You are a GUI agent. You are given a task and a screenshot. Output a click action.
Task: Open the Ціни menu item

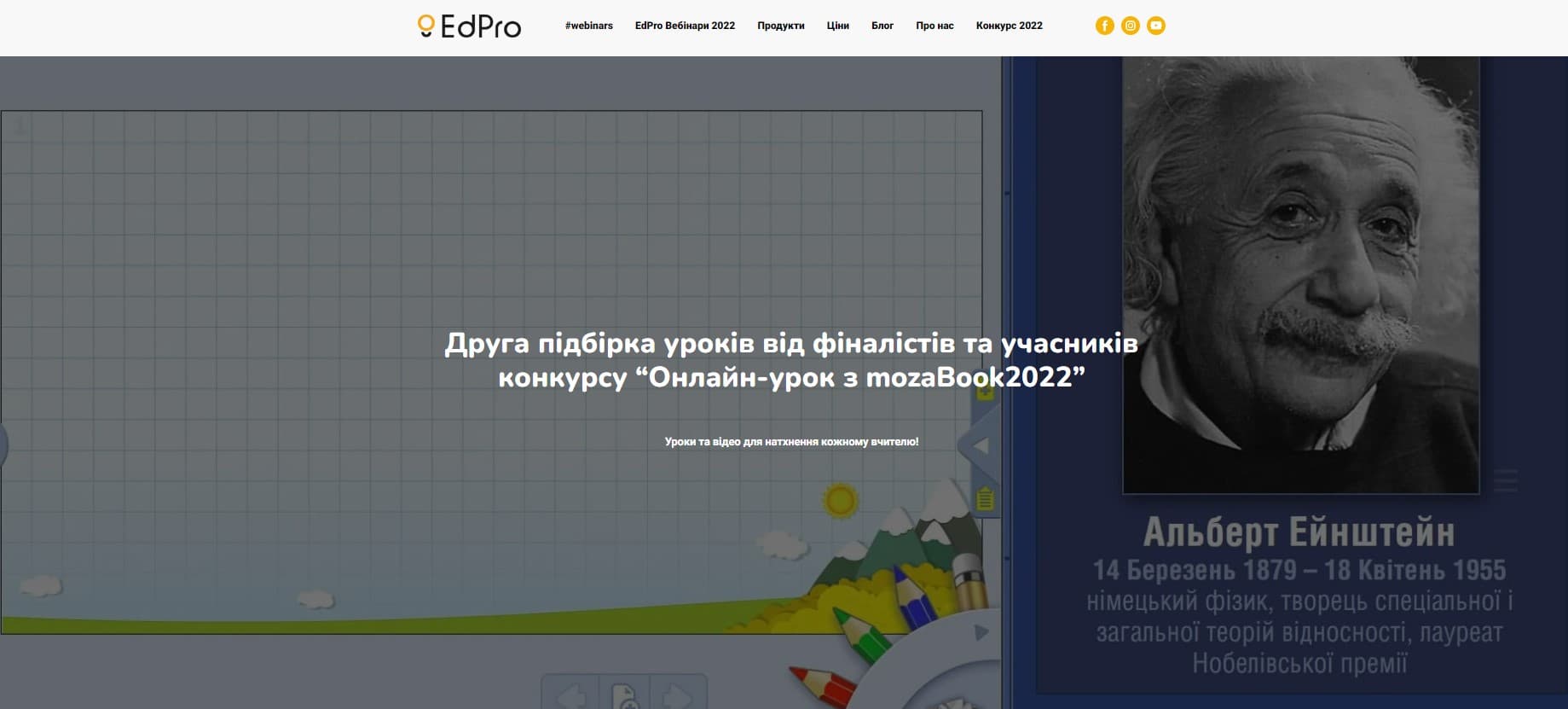(838, 26)
